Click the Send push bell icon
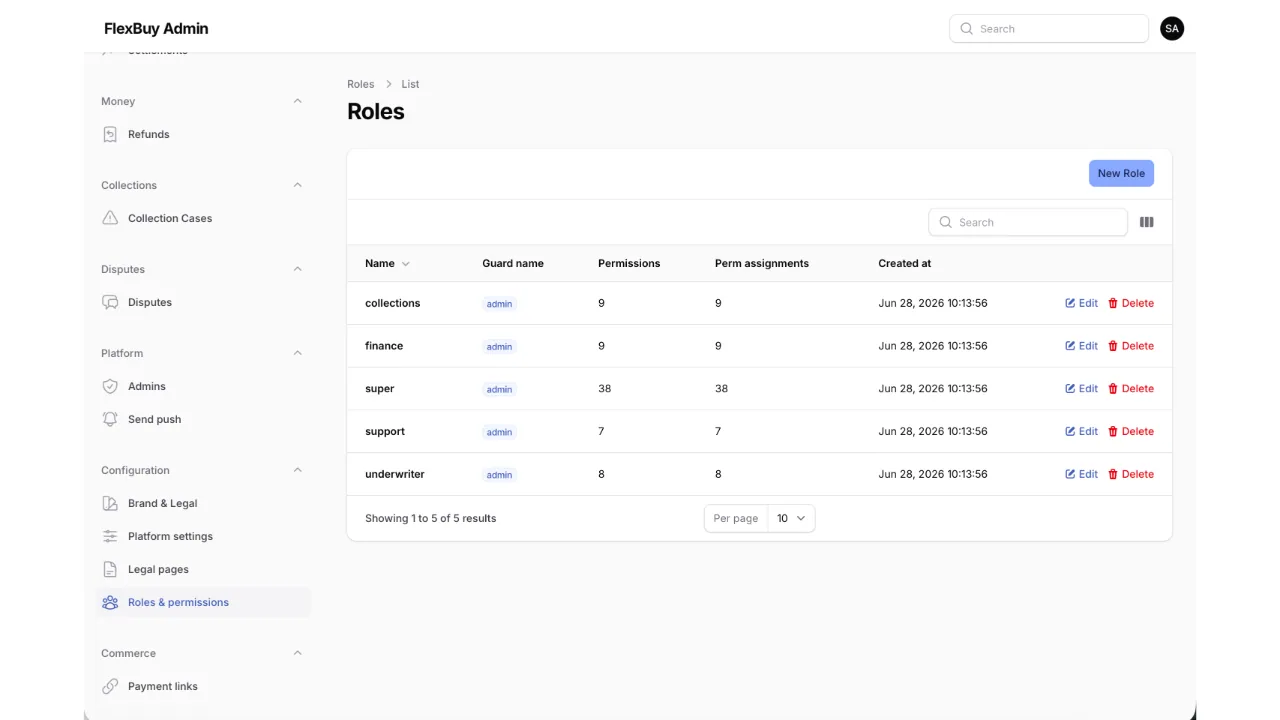The width and height of the screenshot is (1280, 720). point(110,419)
